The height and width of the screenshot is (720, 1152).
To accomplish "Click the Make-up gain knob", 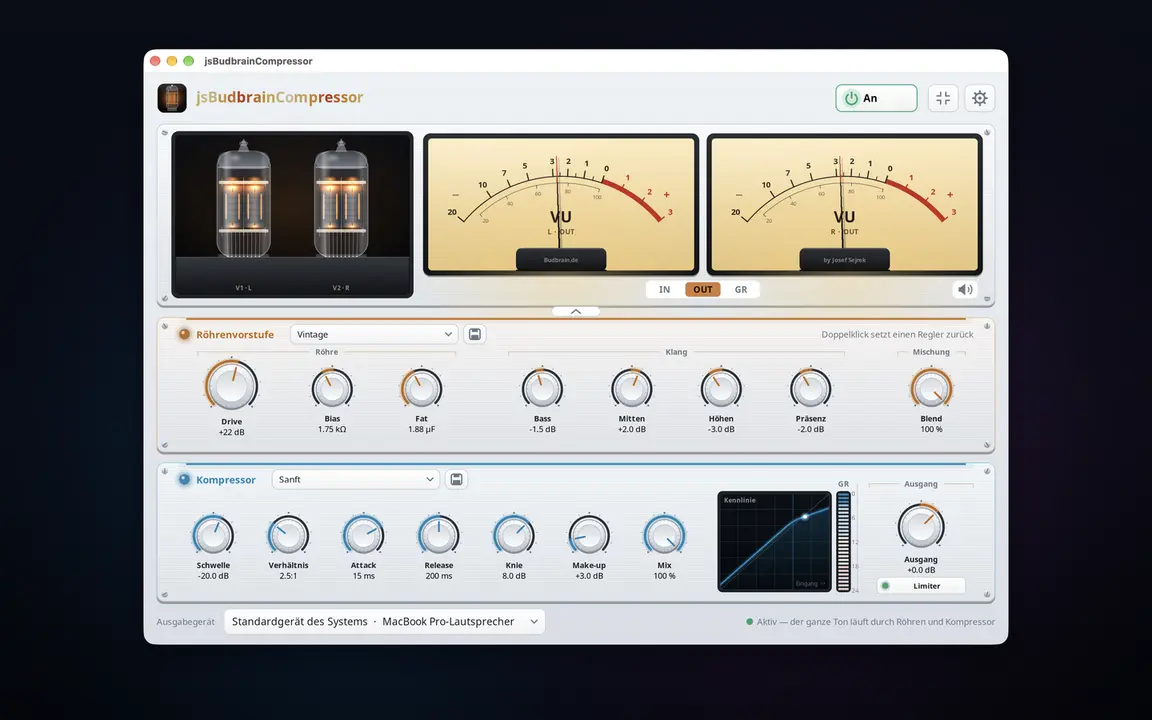I will (589, 535).
